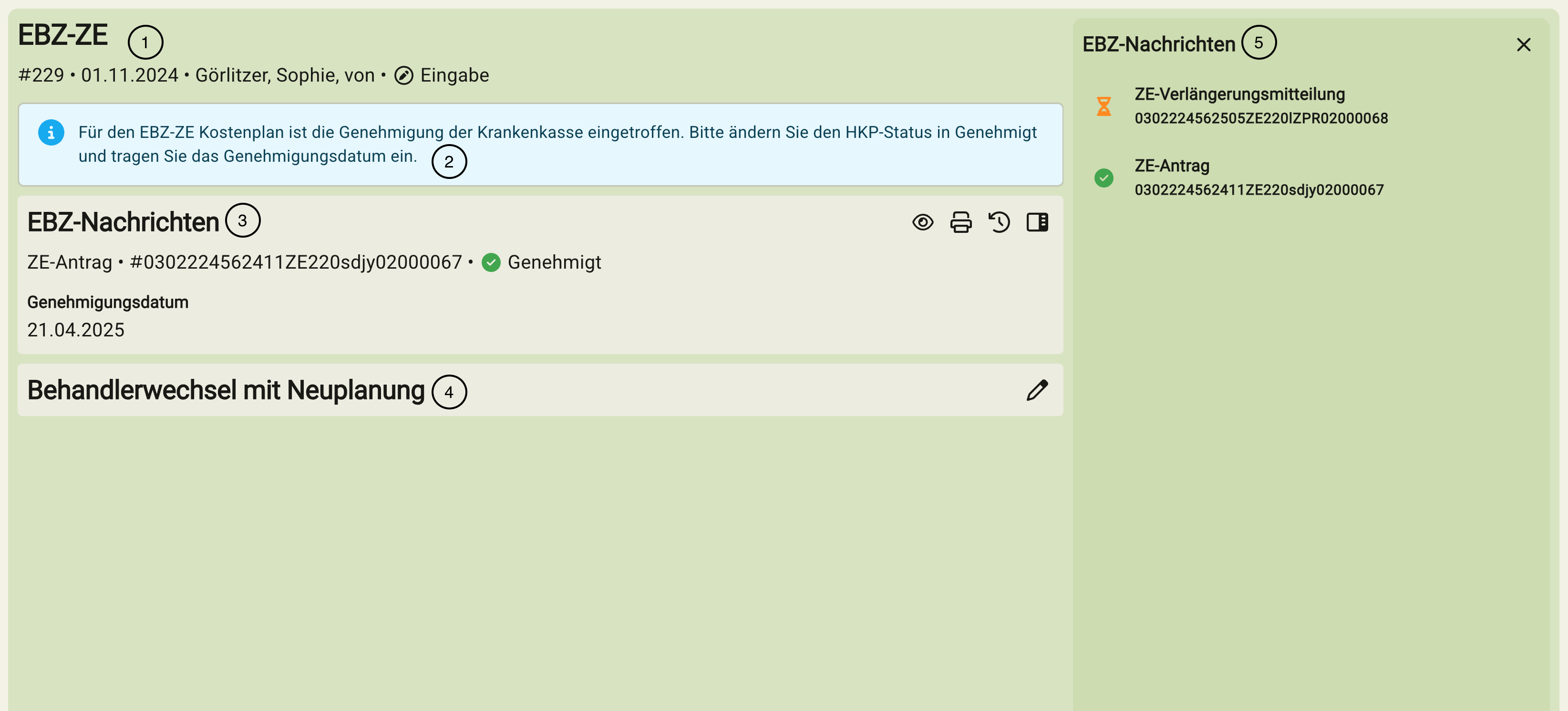This screenshot has height=711, width=1568.
Task: Click the blue info icon in banner
Action: 51,132
